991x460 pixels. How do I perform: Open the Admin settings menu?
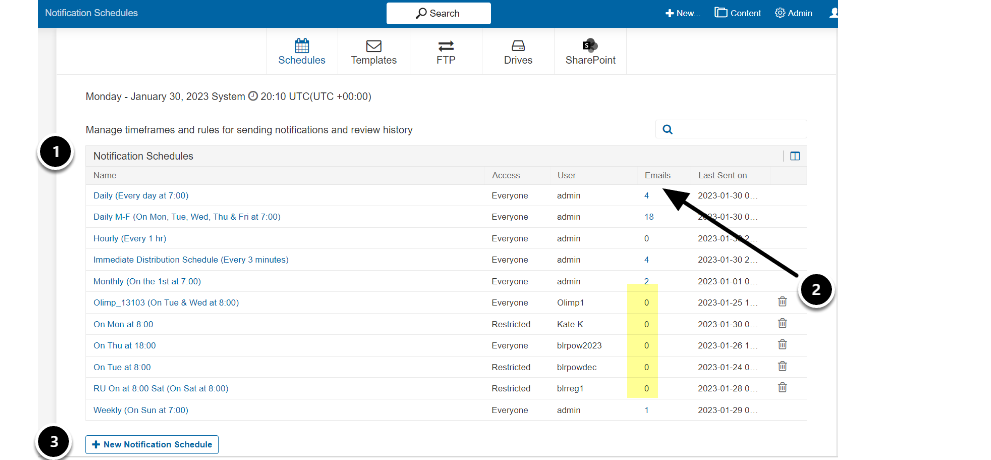(x=793, y=13)
